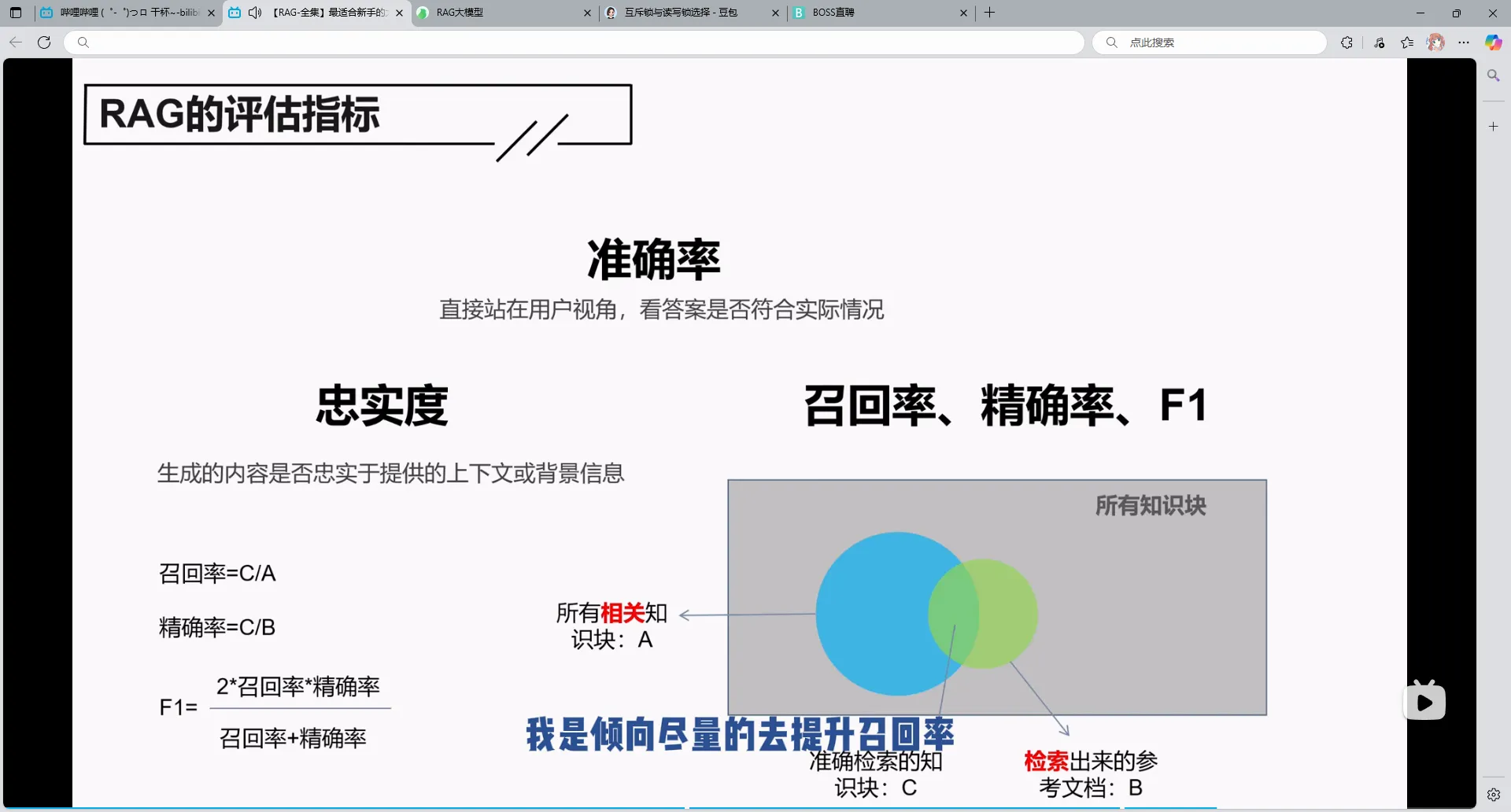Launch Copilot from the toolbar

(x=1493, y=42)
